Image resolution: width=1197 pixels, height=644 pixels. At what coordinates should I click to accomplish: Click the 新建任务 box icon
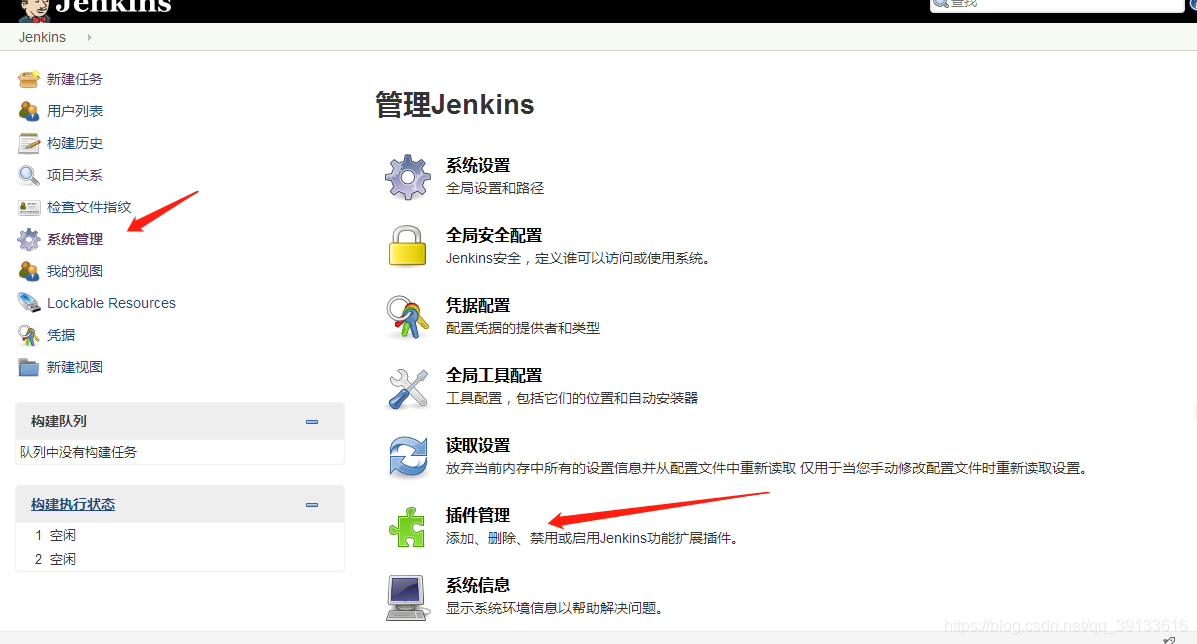pyautogui.click(x=29, y=79)
